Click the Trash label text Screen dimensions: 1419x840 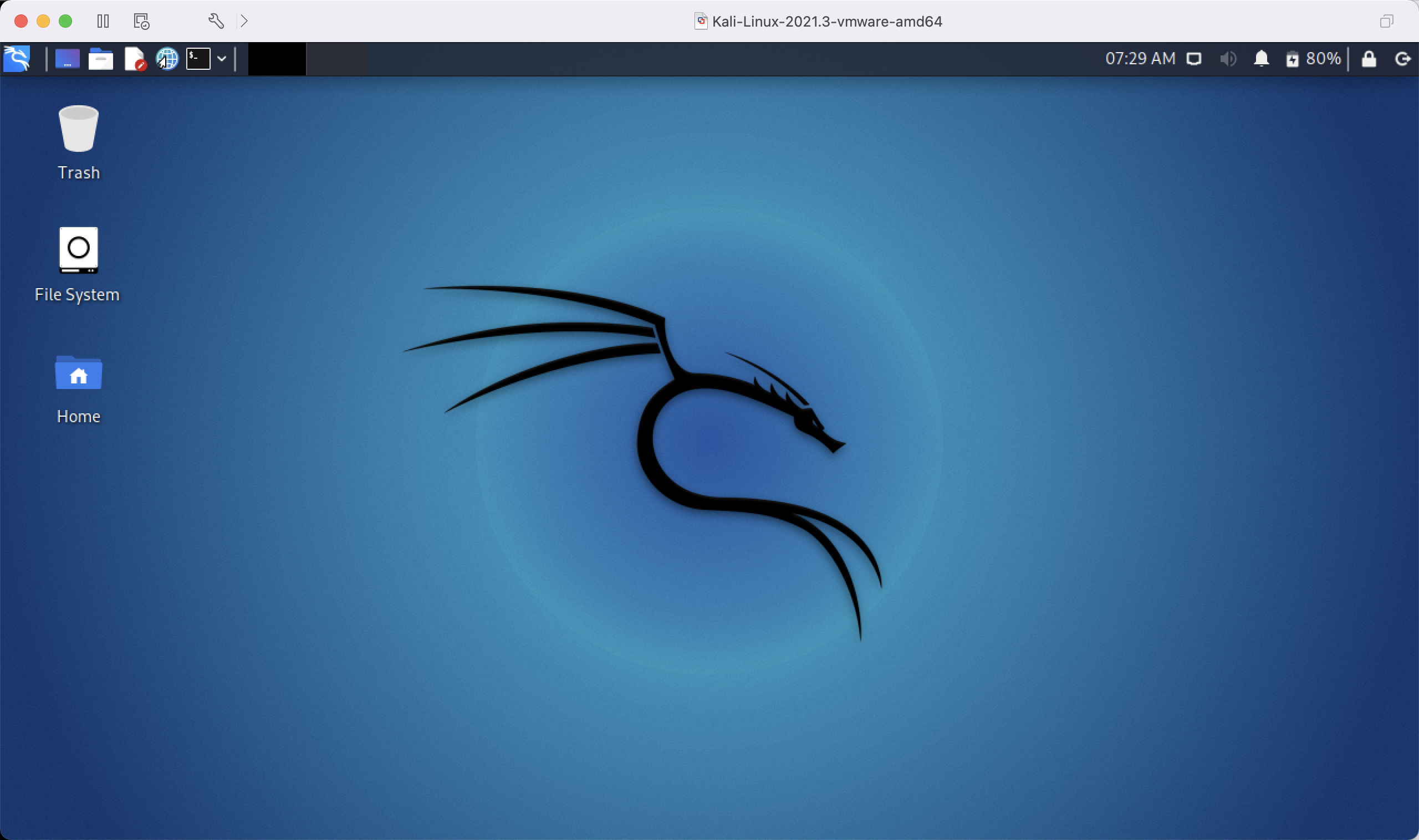79,173
